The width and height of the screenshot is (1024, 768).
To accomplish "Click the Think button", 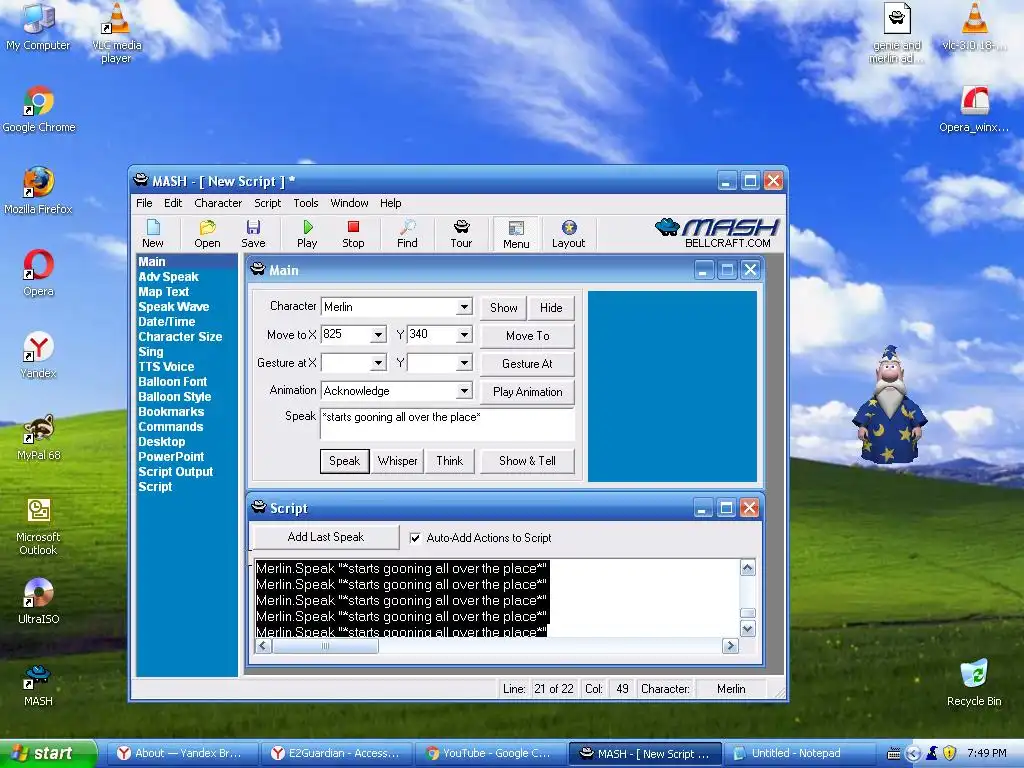I will tap(450, 461).
